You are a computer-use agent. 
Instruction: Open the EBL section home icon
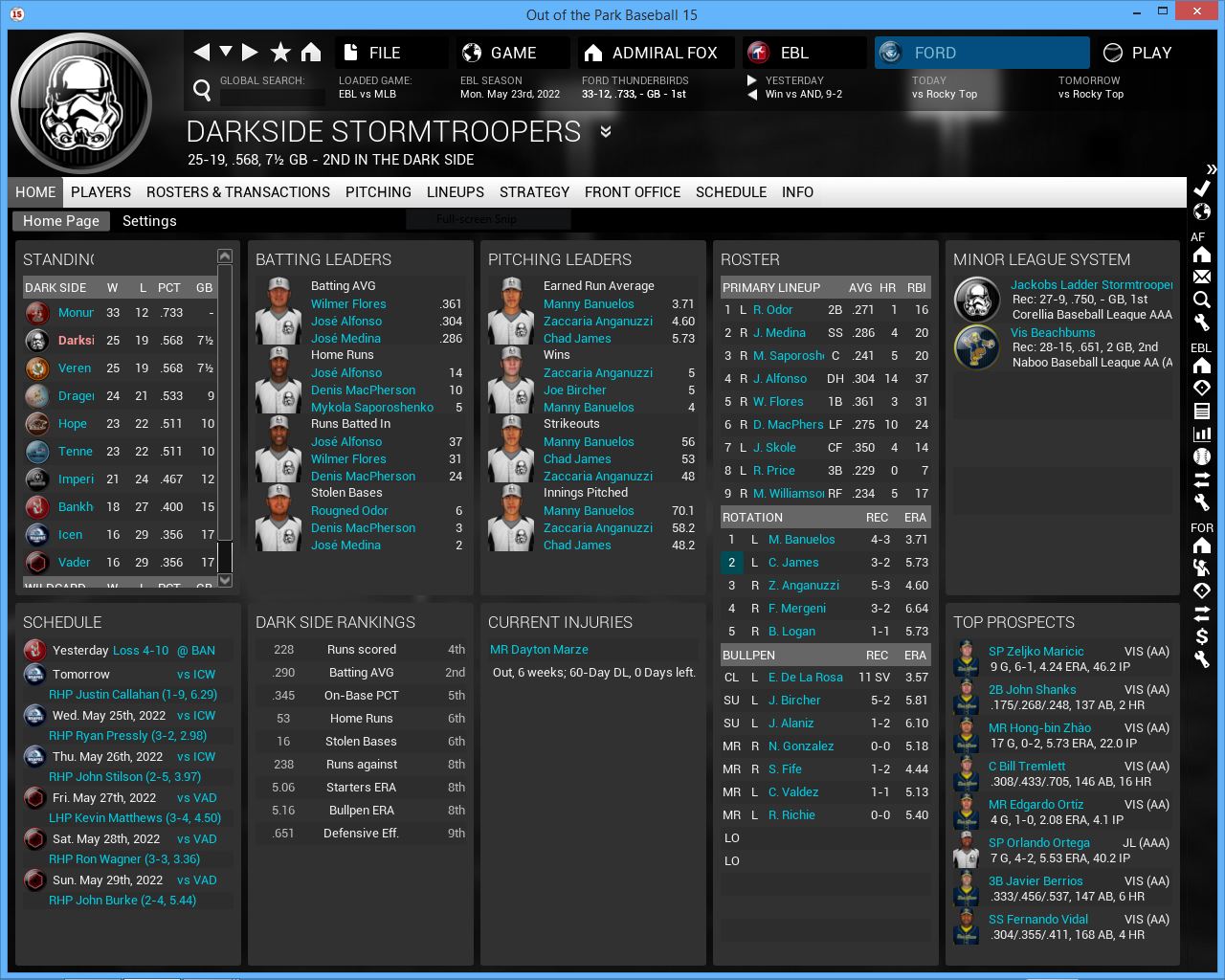(x=1202, y=366)
